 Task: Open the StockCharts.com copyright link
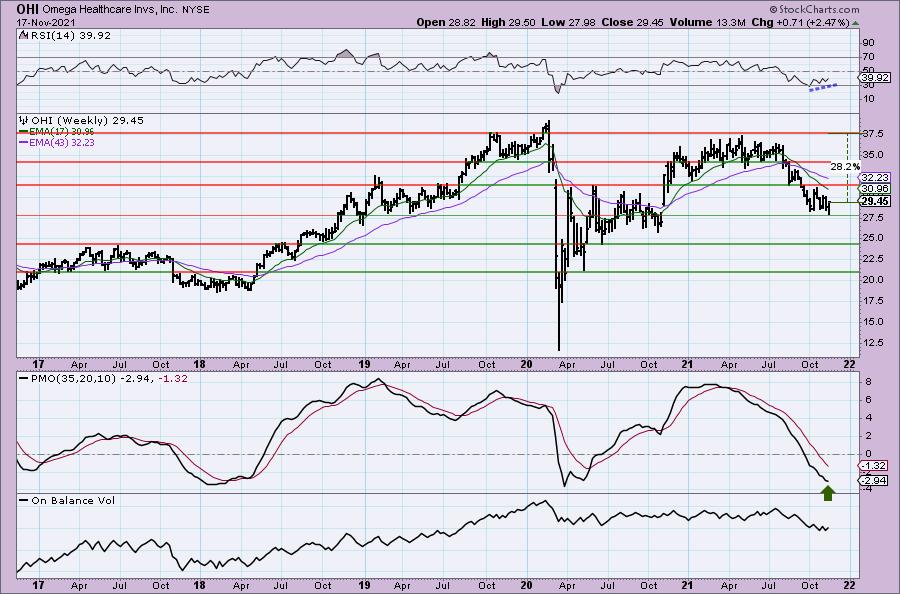tap(814, 9)
